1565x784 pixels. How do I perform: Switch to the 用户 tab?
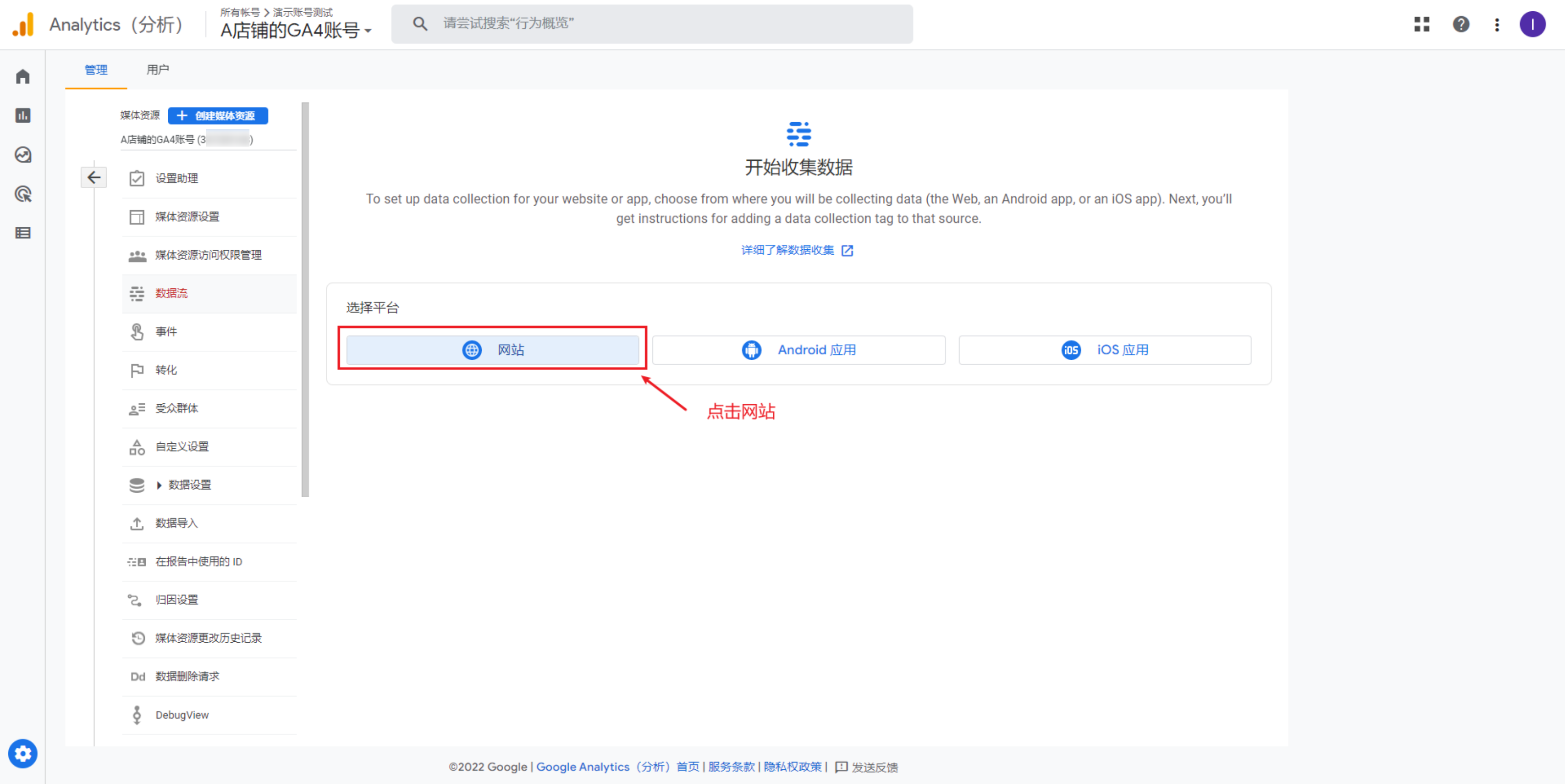click(157, 70)
